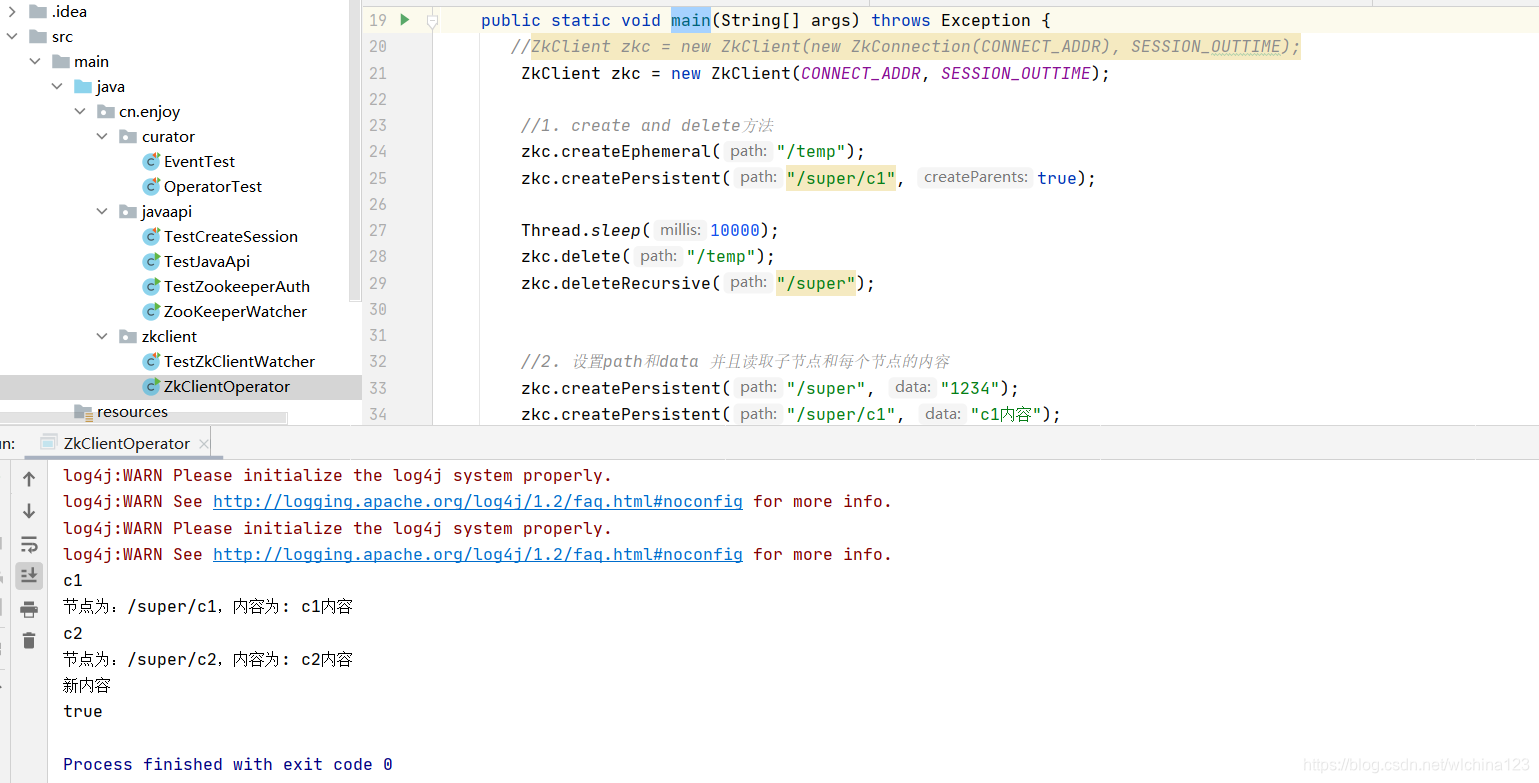The height and width of the screenshot is (783, 1539).
Task: Select OperatorTest in project tree
Action: 213,186
